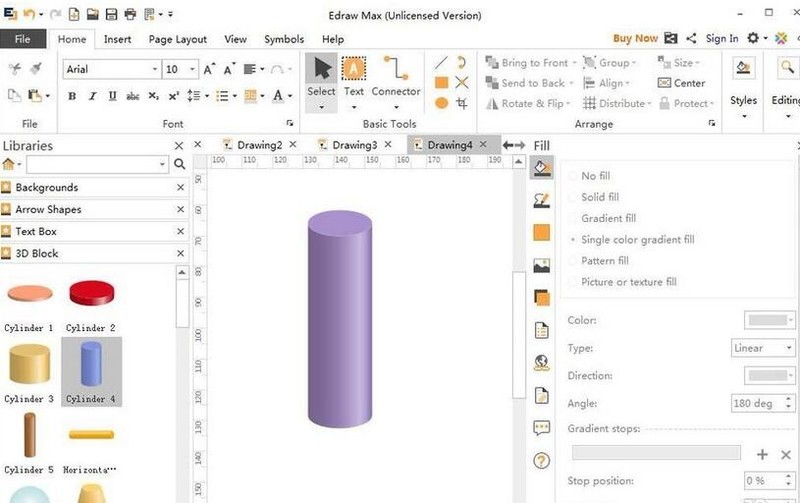This screenshot has width=800, height=503.
Task: Search libraries with magnifier icon
Action: coord(180,164)
